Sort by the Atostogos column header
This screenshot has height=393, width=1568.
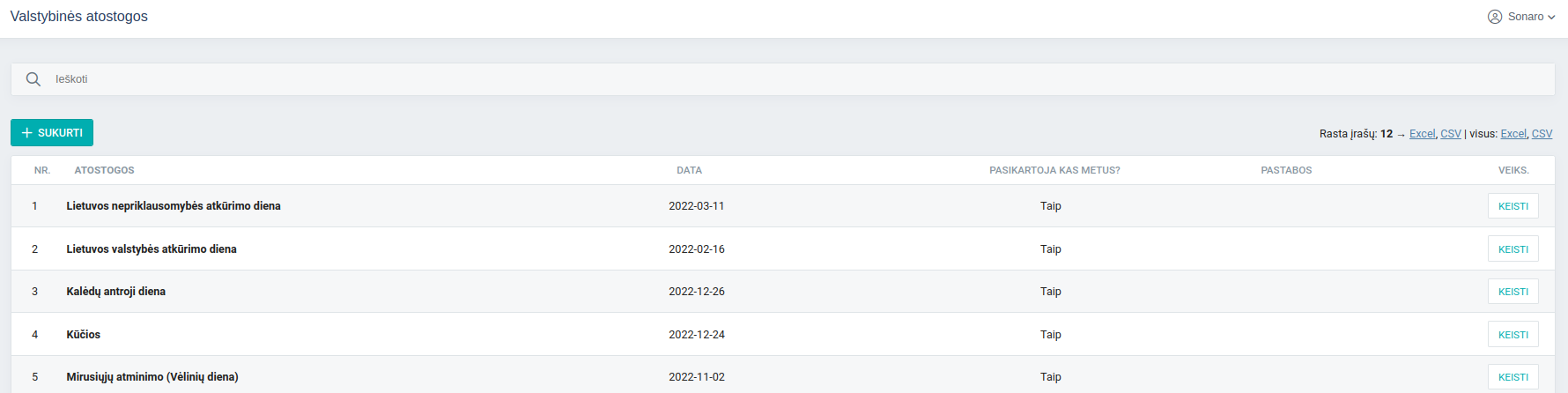pos(104,170)
